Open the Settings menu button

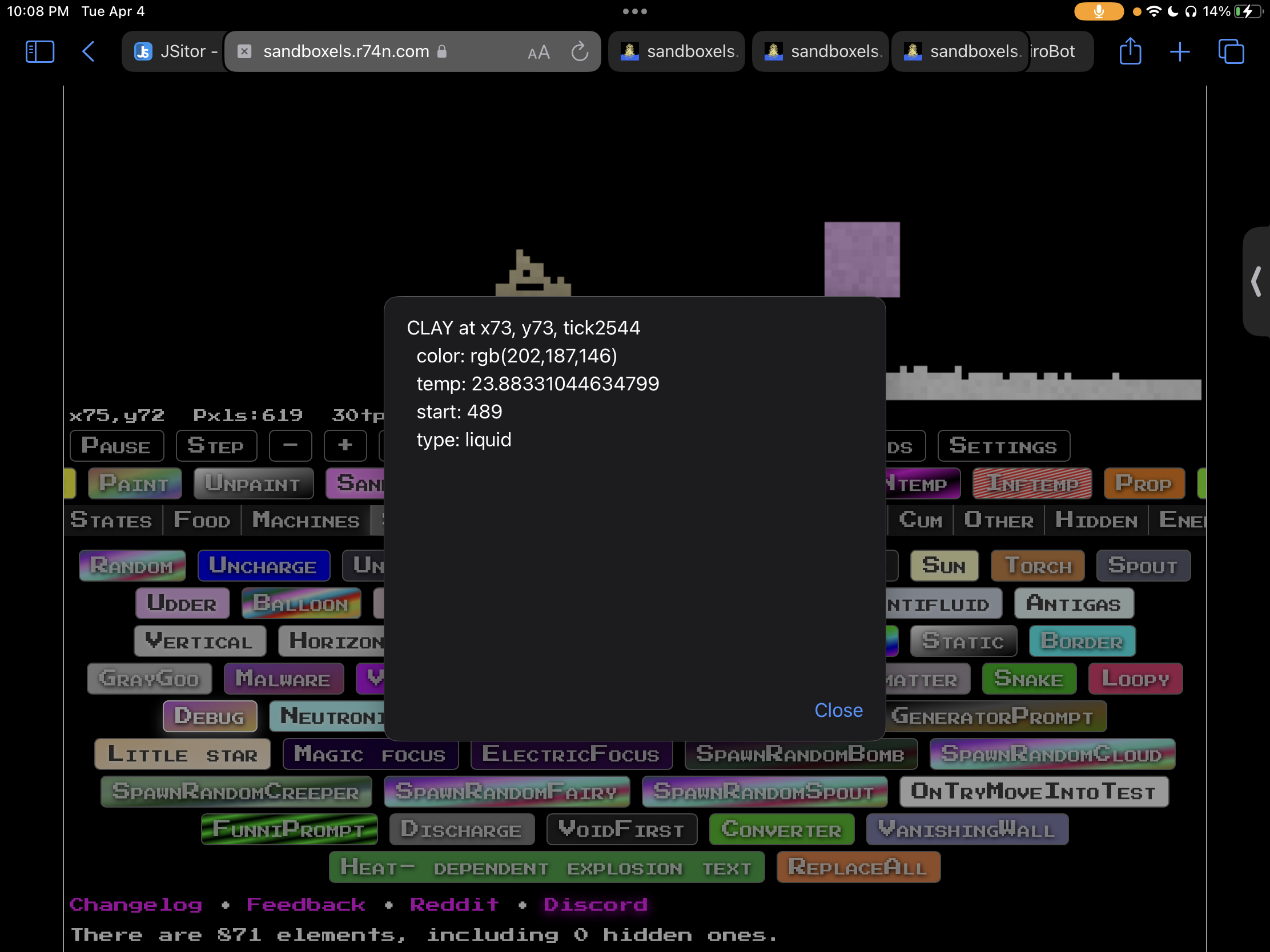pos(1003,446)
